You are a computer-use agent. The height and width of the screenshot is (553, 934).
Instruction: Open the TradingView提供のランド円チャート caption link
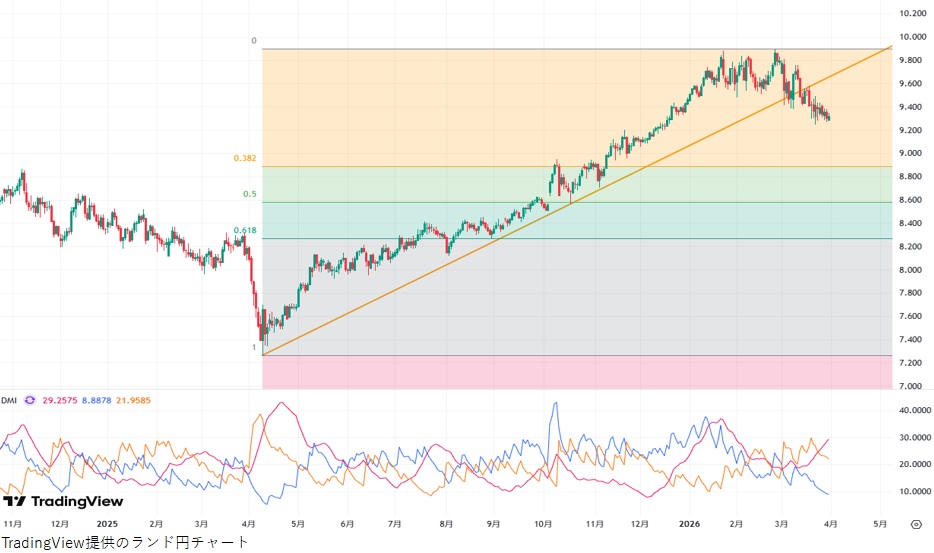125,541
